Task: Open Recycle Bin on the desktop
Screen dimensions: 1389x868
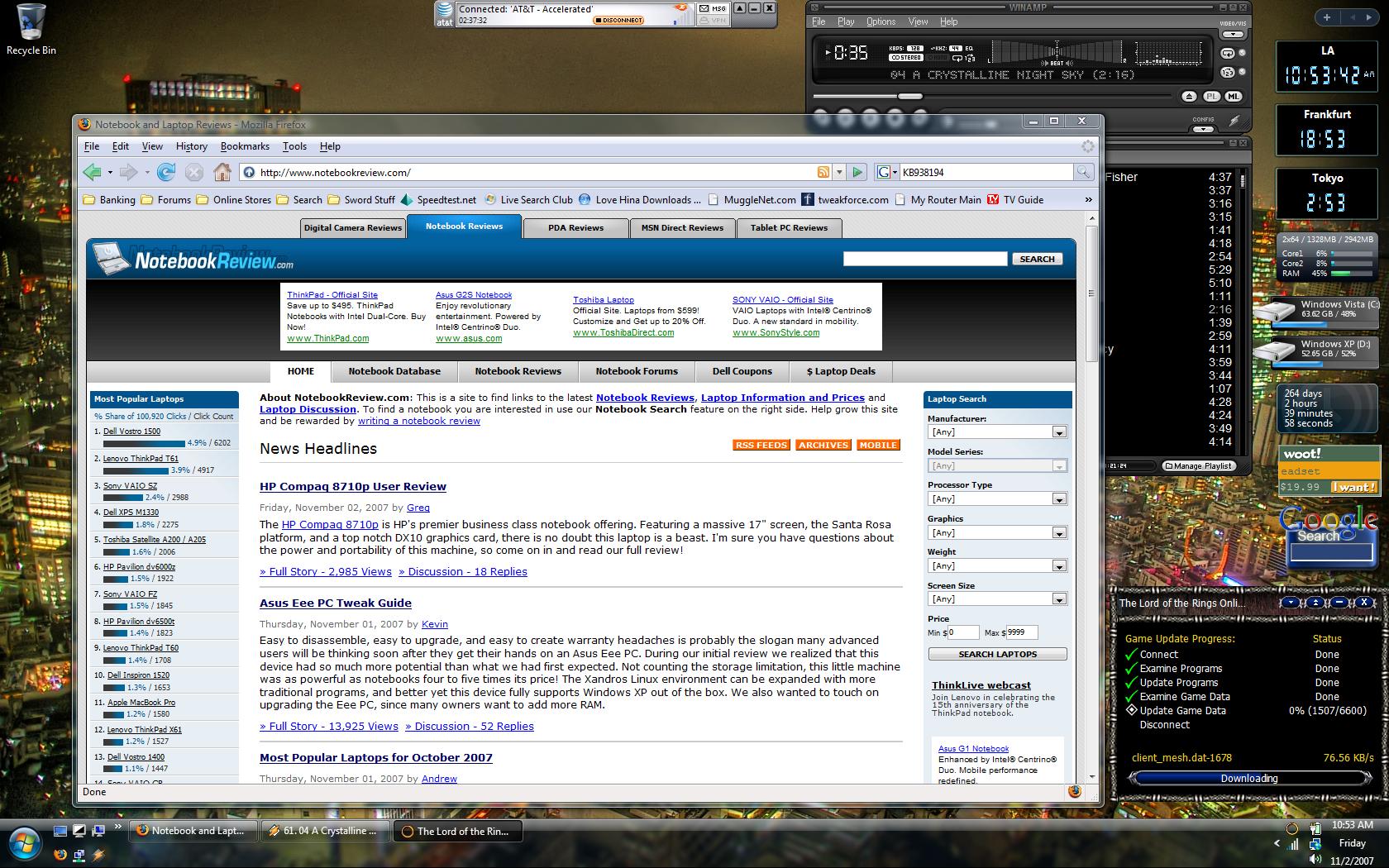Action: point(31,30)
